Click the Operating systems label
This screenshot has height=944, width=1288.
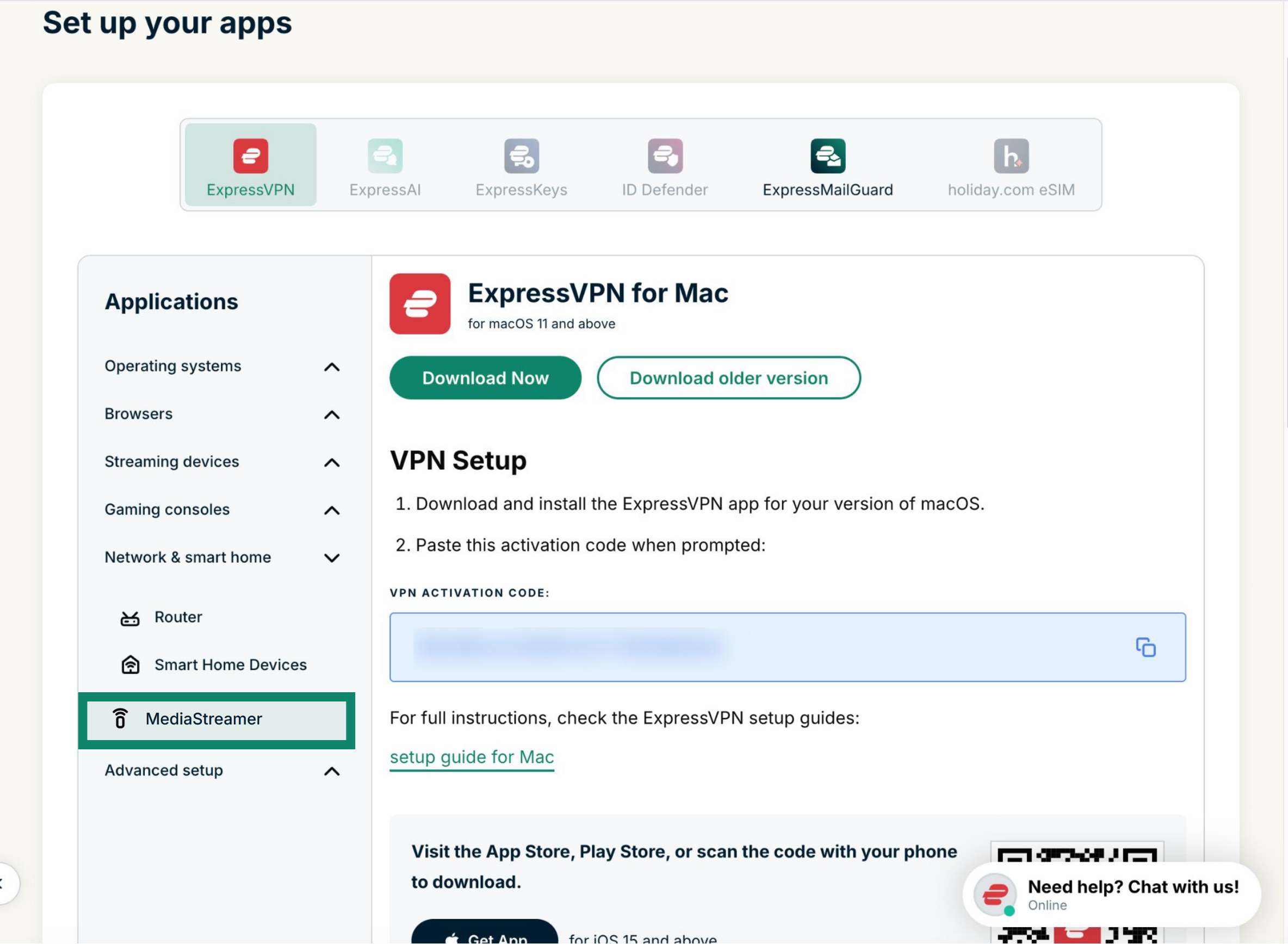pyautogui.click(x=172, y=367)
